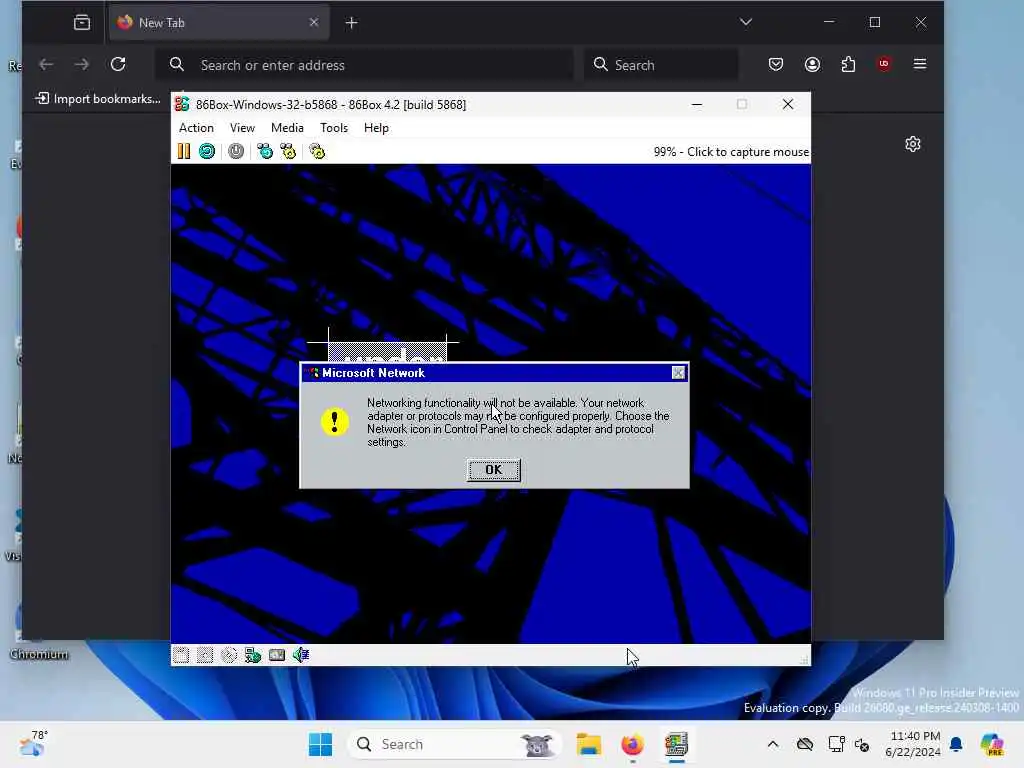Focus the Firefox address bar
Image resolution: width=1024 pixels, height=768 pixels.
(x=364, y=65)
